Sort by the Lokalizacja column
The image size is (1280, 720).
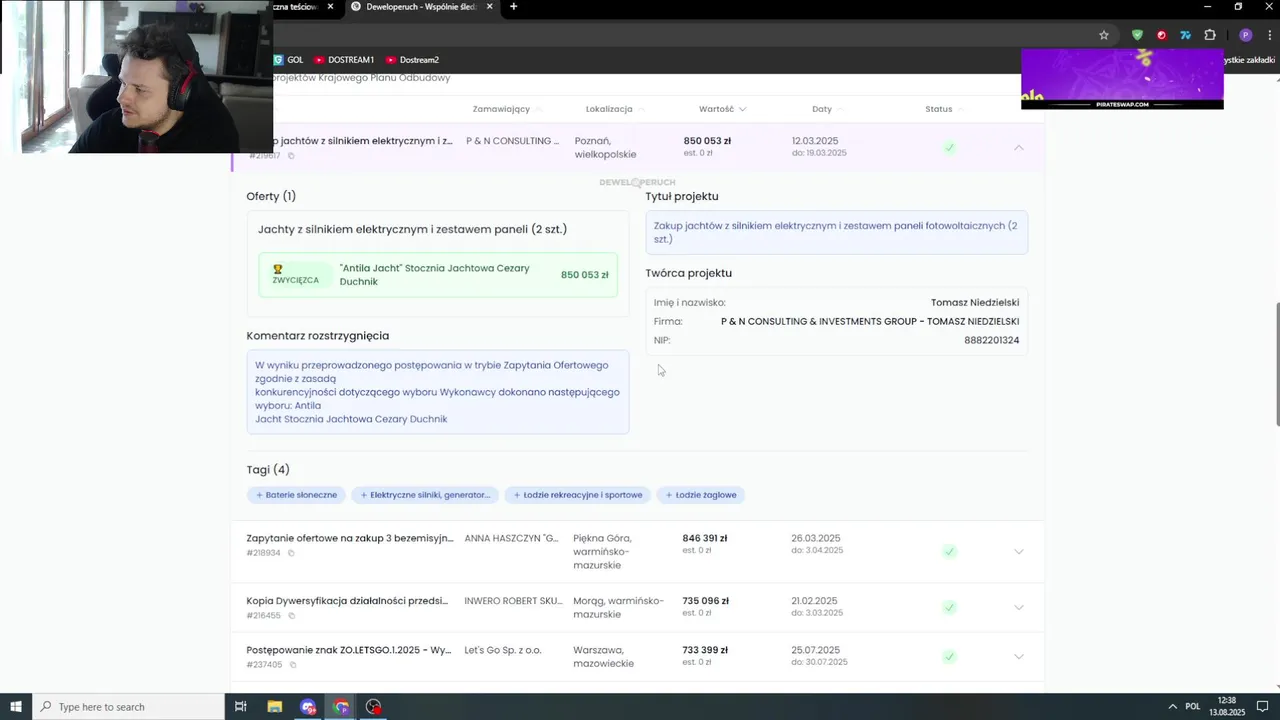pyautogui.click(x=615, y=109)
